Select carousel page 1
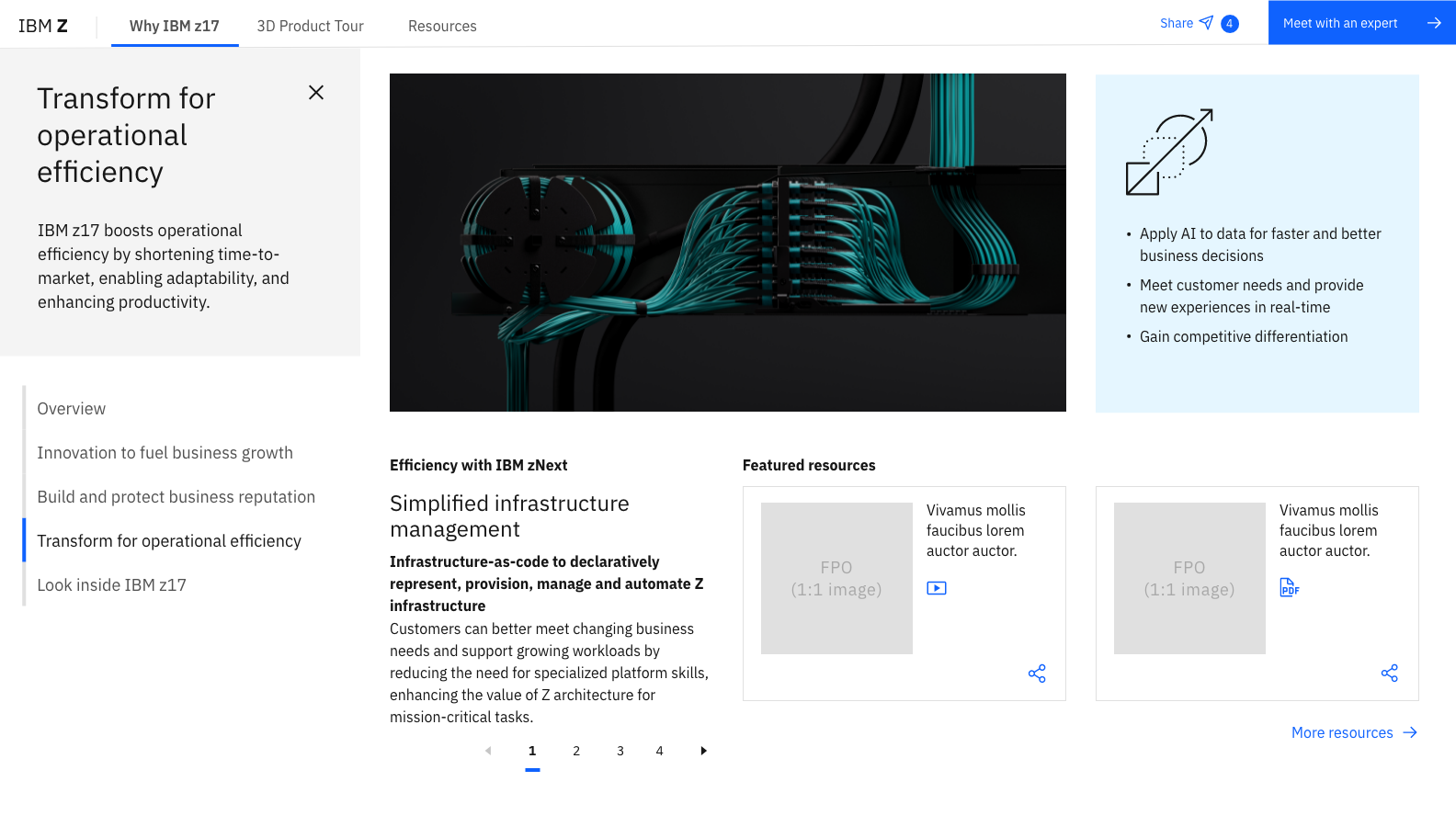1456x838 pixels. pyautogui.click(x=532, y=751)
